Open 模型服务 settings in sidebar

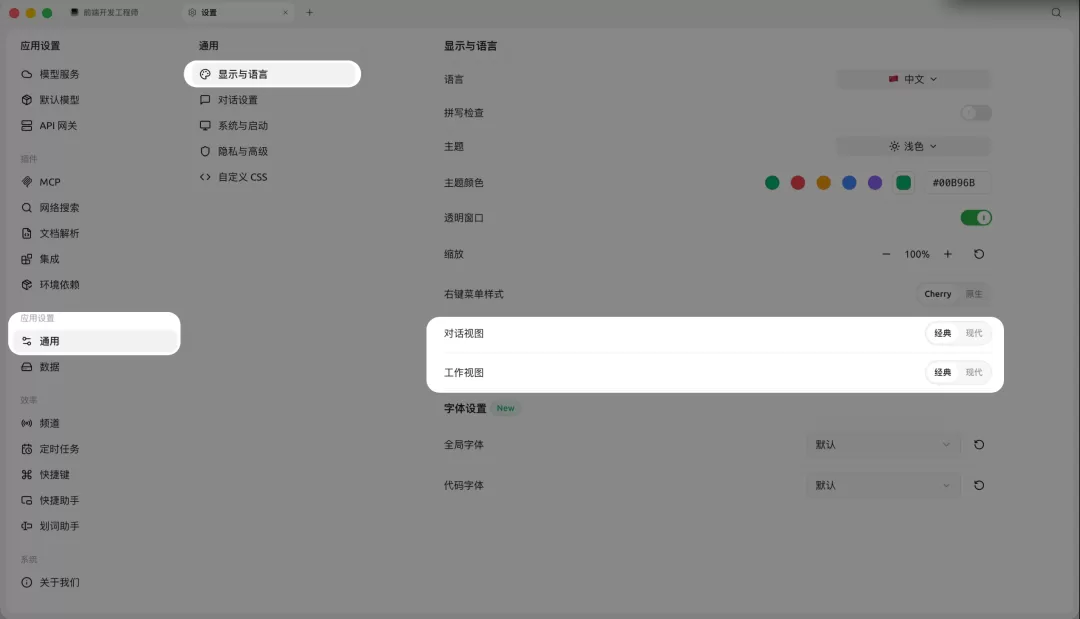point(94,74)
